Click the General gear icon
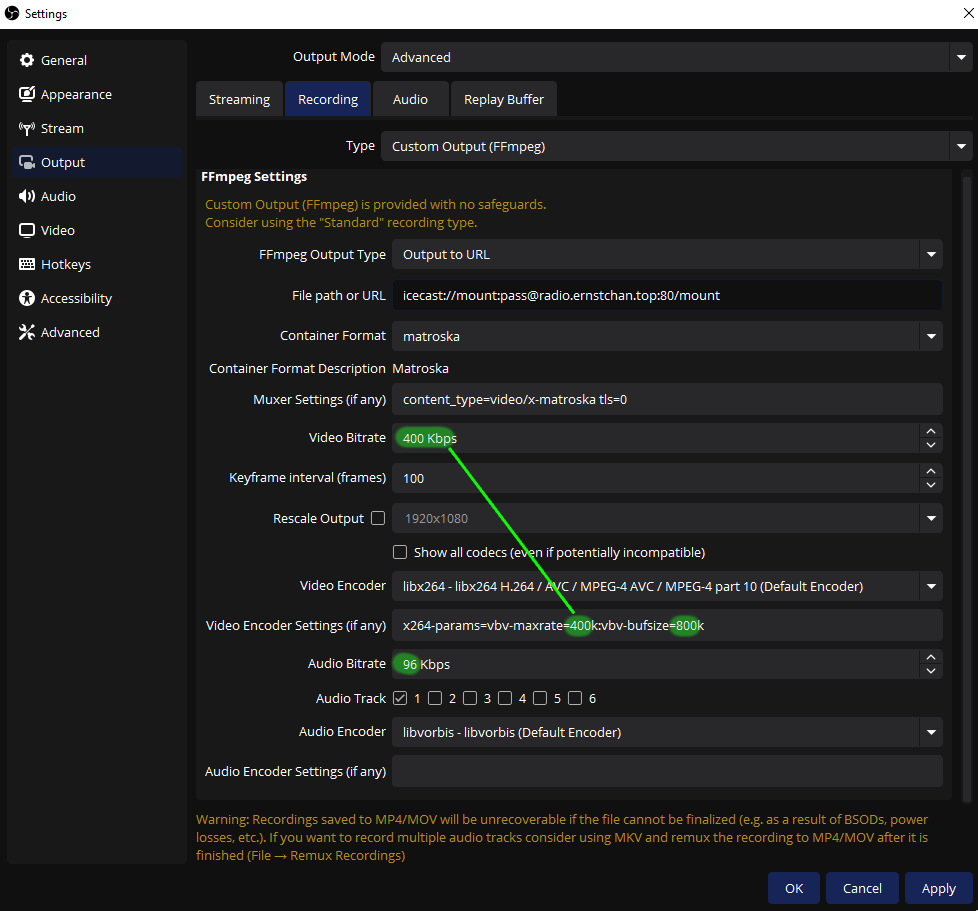Screen dimensions: 978x911 click(27, 60)
